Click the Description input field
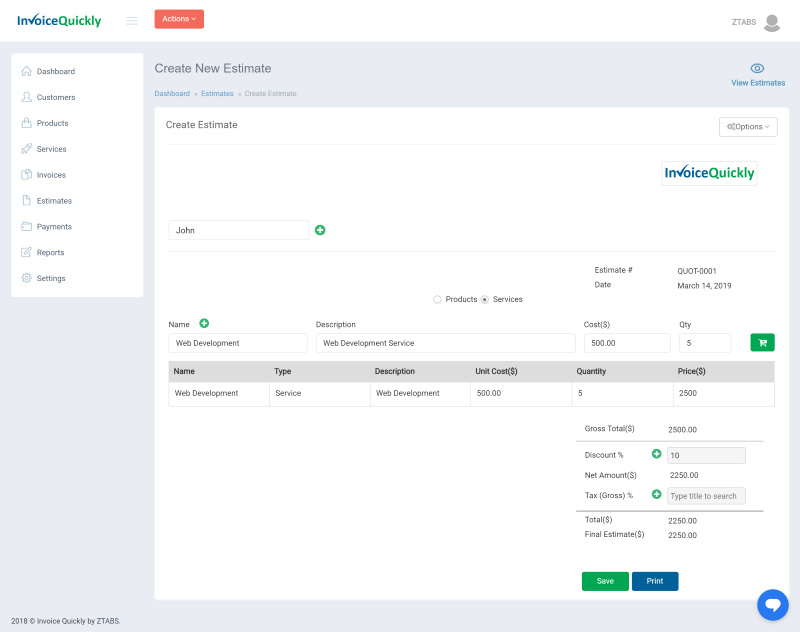Screen dimensions: 800x632 tap(445, 343)
